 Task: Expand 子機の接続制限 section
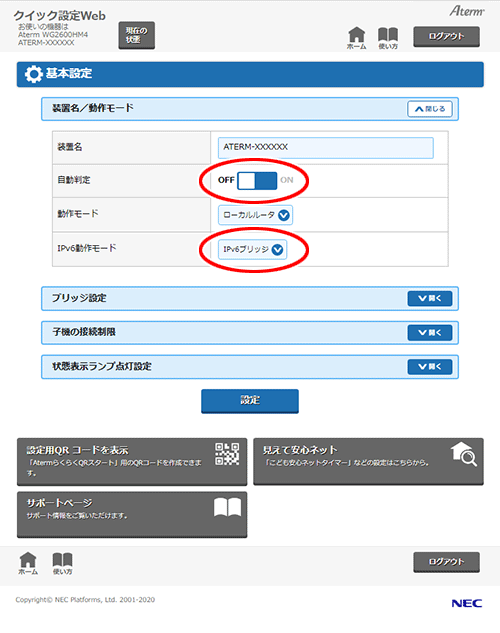pos(430,333)
